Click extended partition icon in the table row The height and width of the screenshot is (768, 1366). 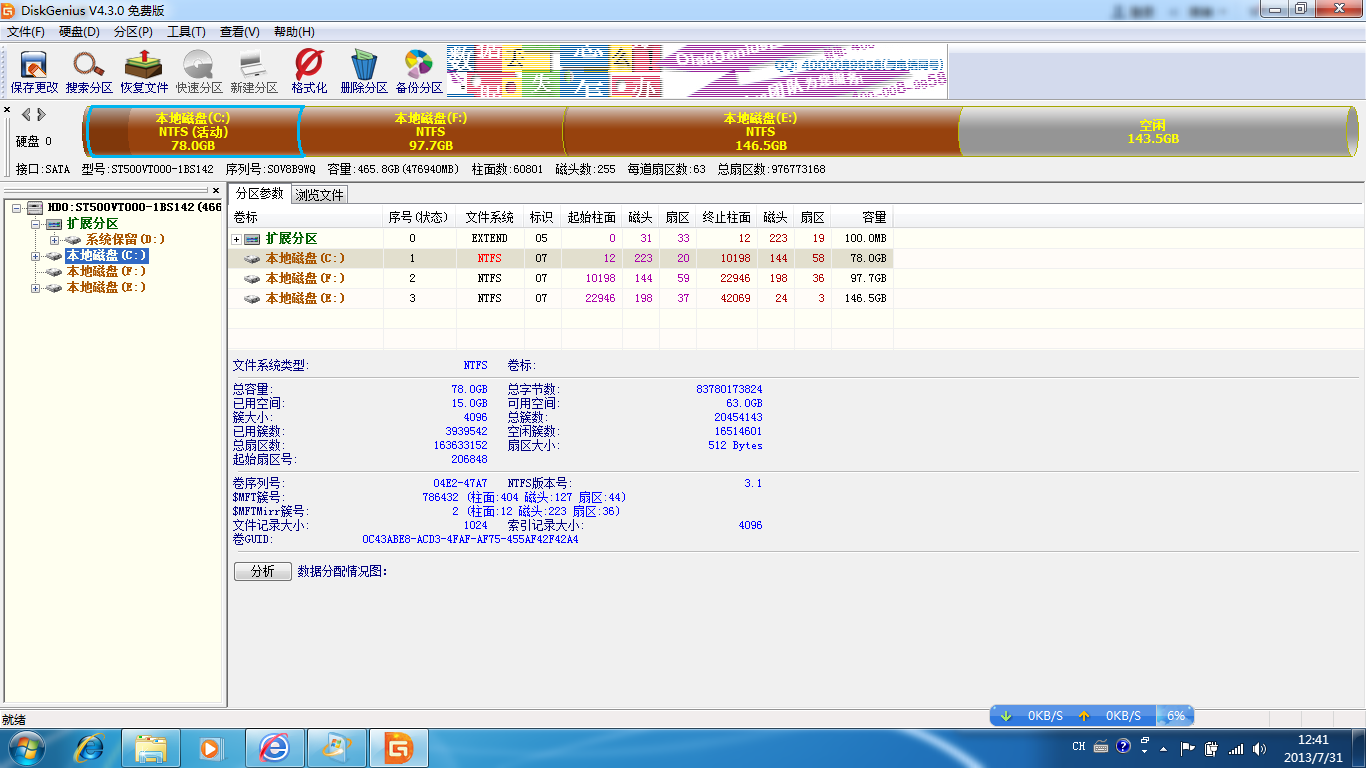click(252, 239)
